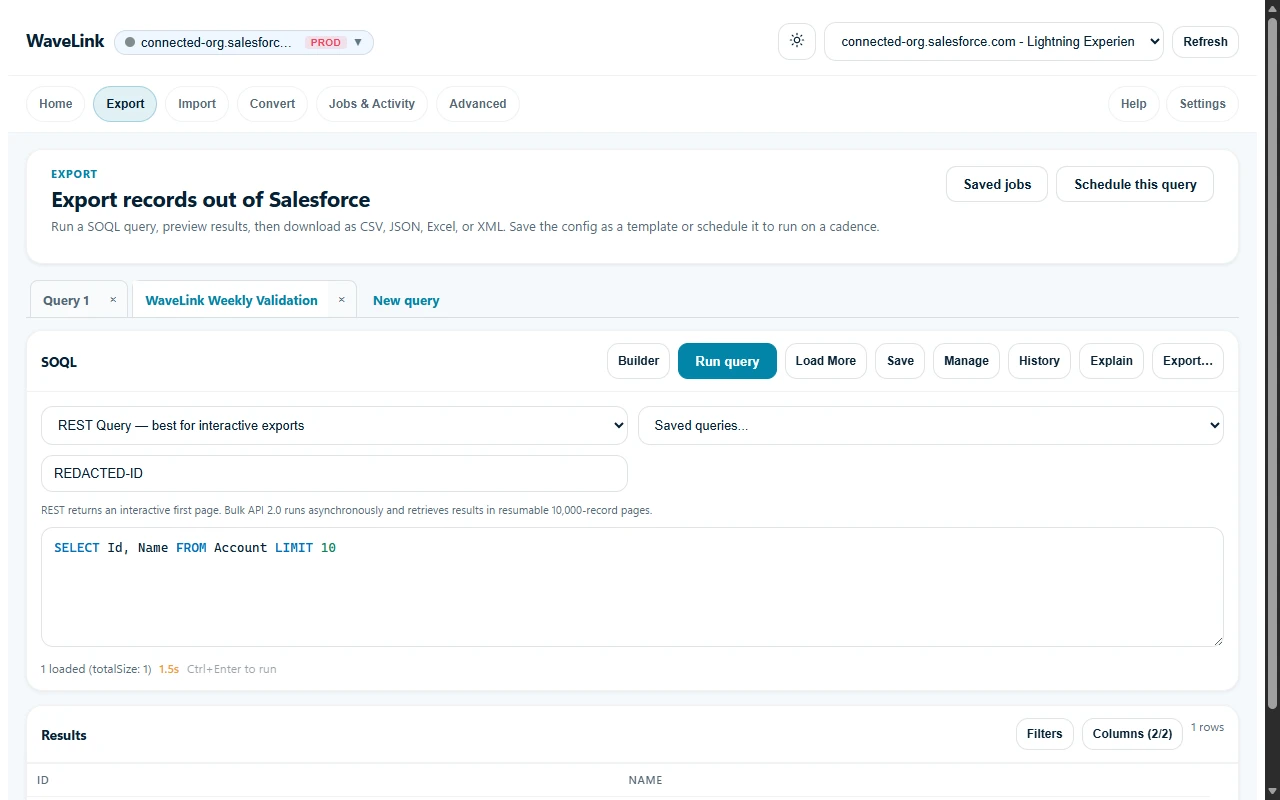Viewport: 1280px width, 800px height.
Task: Click Schedule this query
Action: [1135, 184]
